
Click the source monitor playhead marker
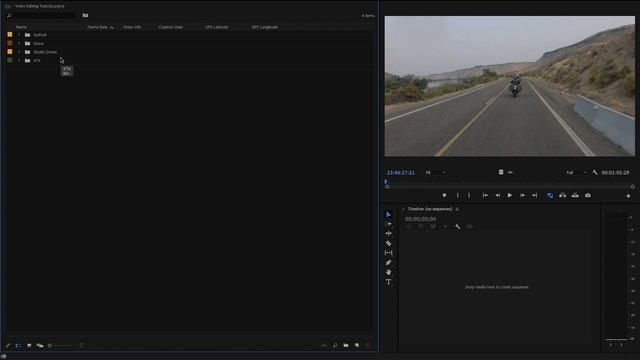click(386, 182)
